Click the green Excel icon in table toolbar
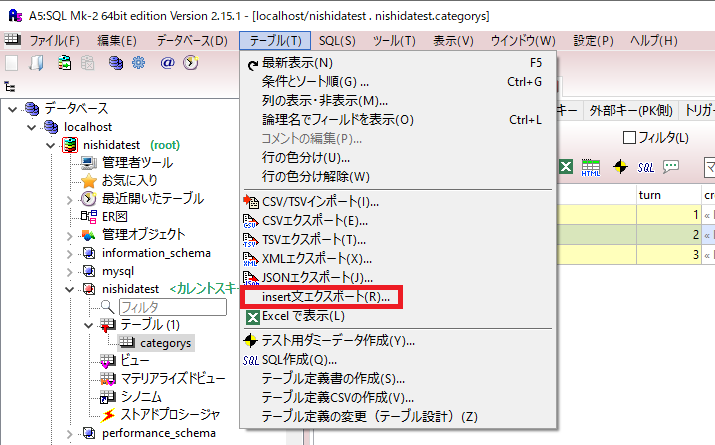This screenshot has height=445, width=715. point(566,167)
